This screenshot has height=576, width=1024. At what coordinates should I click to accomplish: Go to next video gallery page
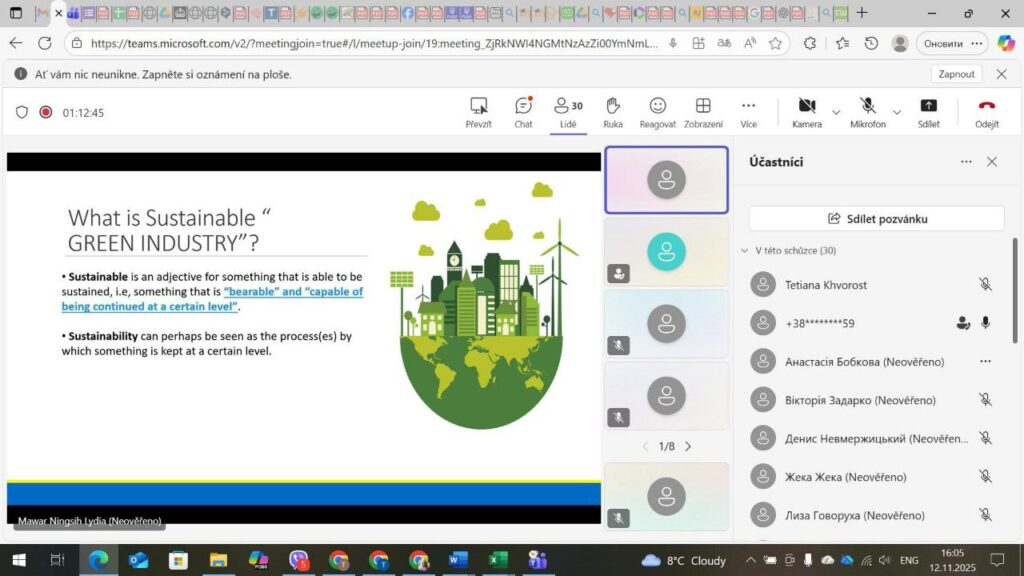pos(688,446)
